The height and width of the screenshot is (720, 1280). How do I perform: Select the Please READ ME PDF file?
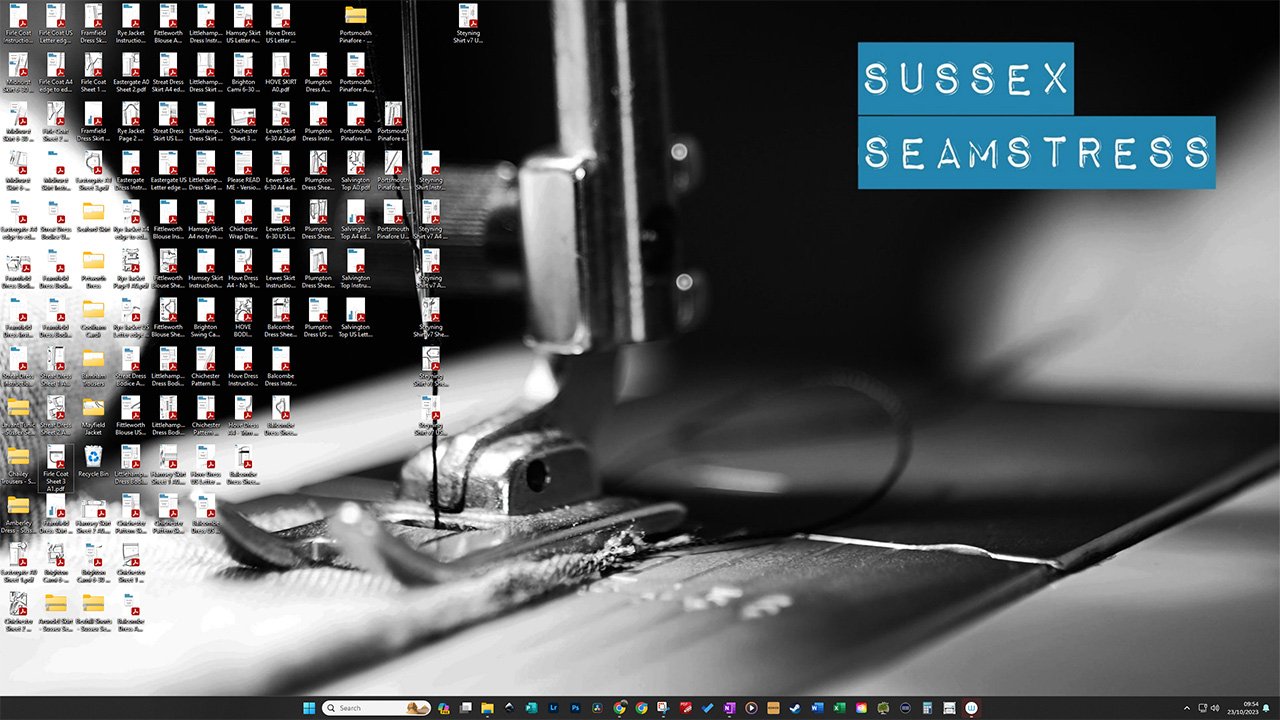243,173
